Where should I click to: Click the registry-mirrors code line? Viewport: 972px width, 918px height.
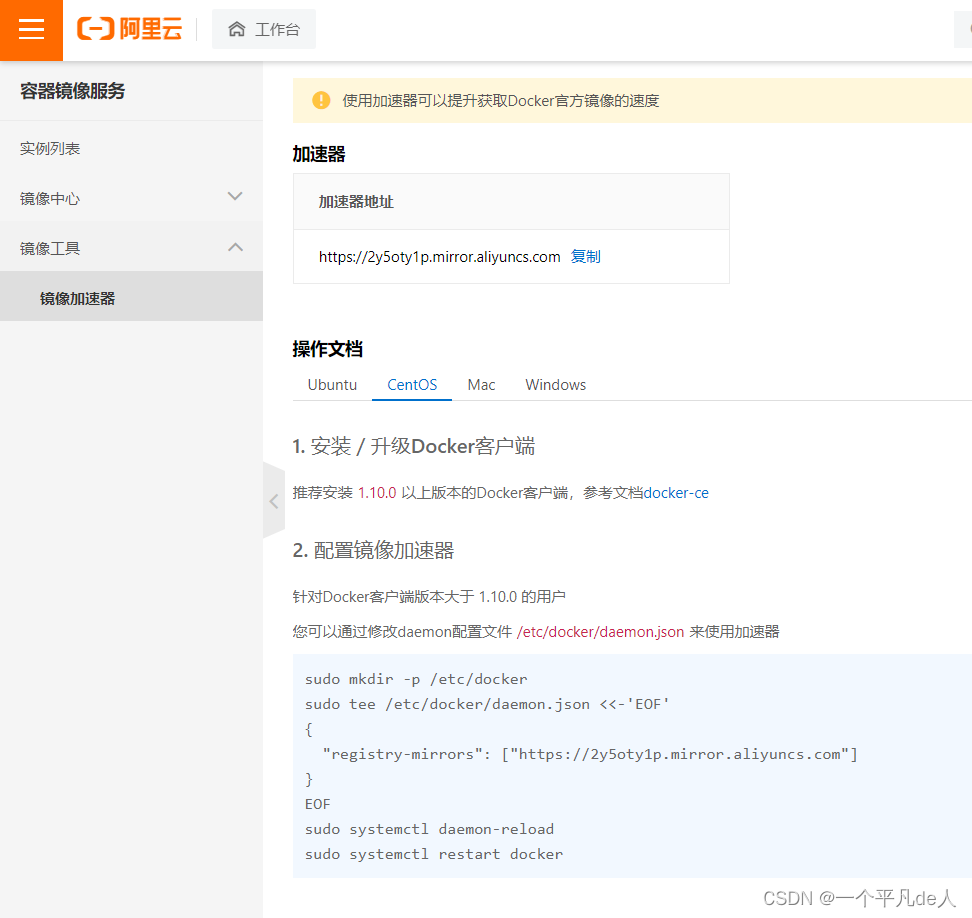(x=590, y=754)
